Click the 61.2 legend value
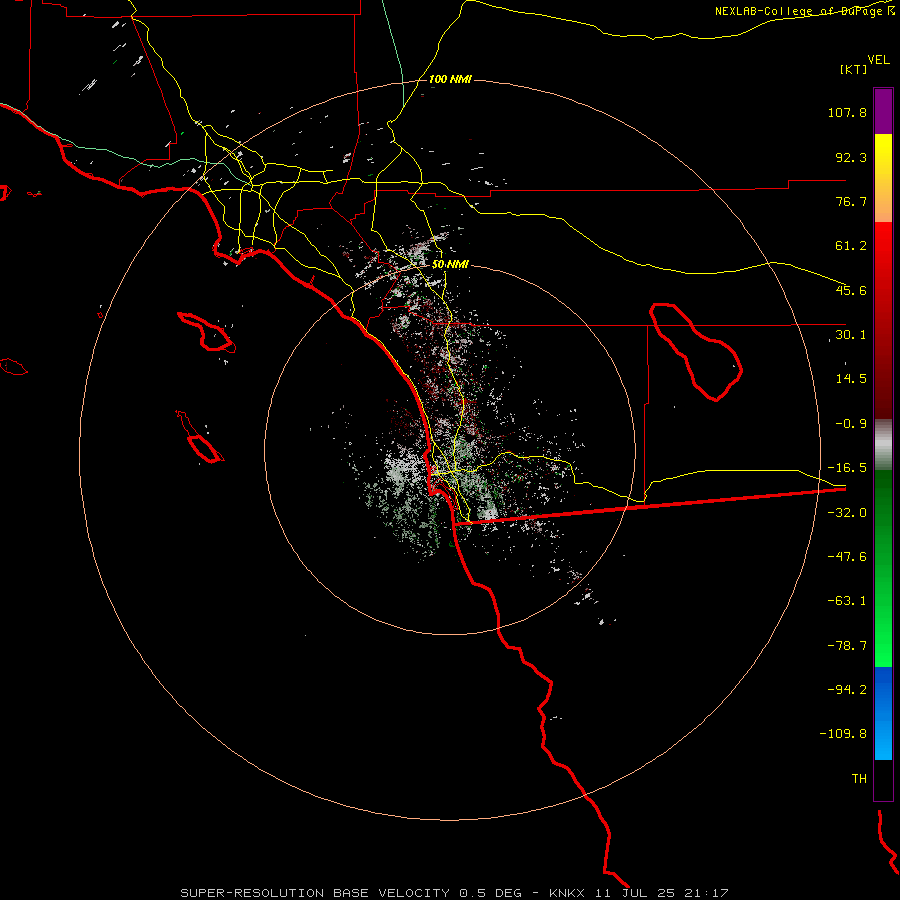The height and width of the screenshot is (900, 900). [x=851, y=246]
